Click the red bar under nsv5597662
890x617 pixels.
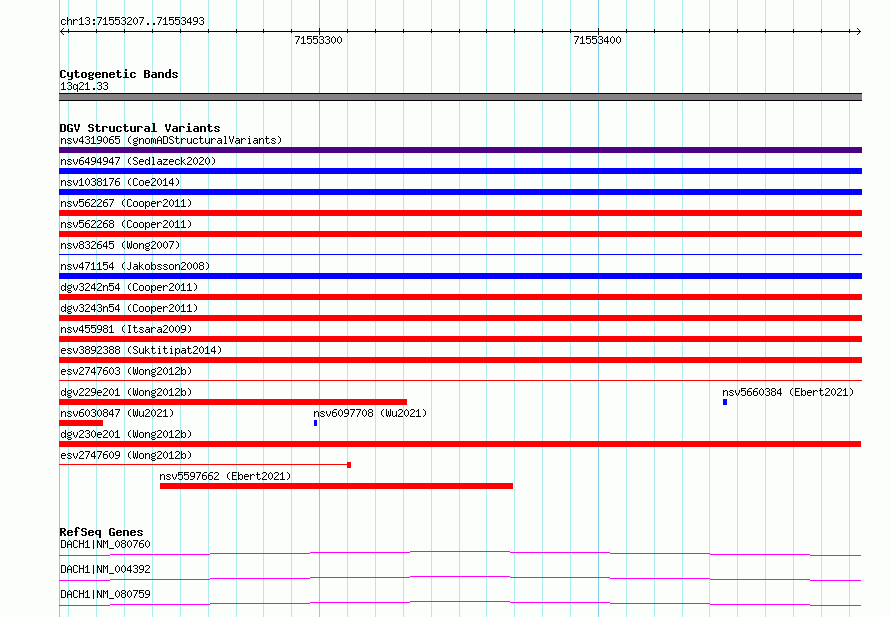point(337,486)
